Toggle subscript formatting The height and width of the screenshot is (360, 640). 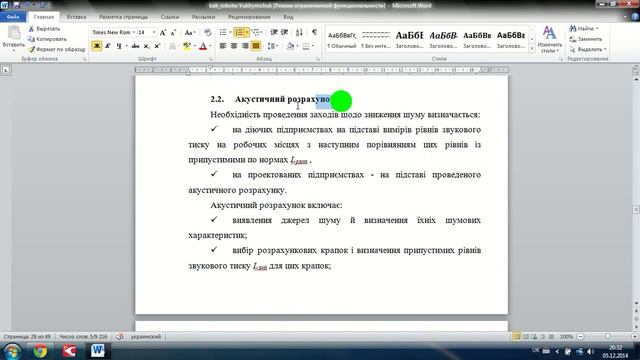[x=147, y=46]
